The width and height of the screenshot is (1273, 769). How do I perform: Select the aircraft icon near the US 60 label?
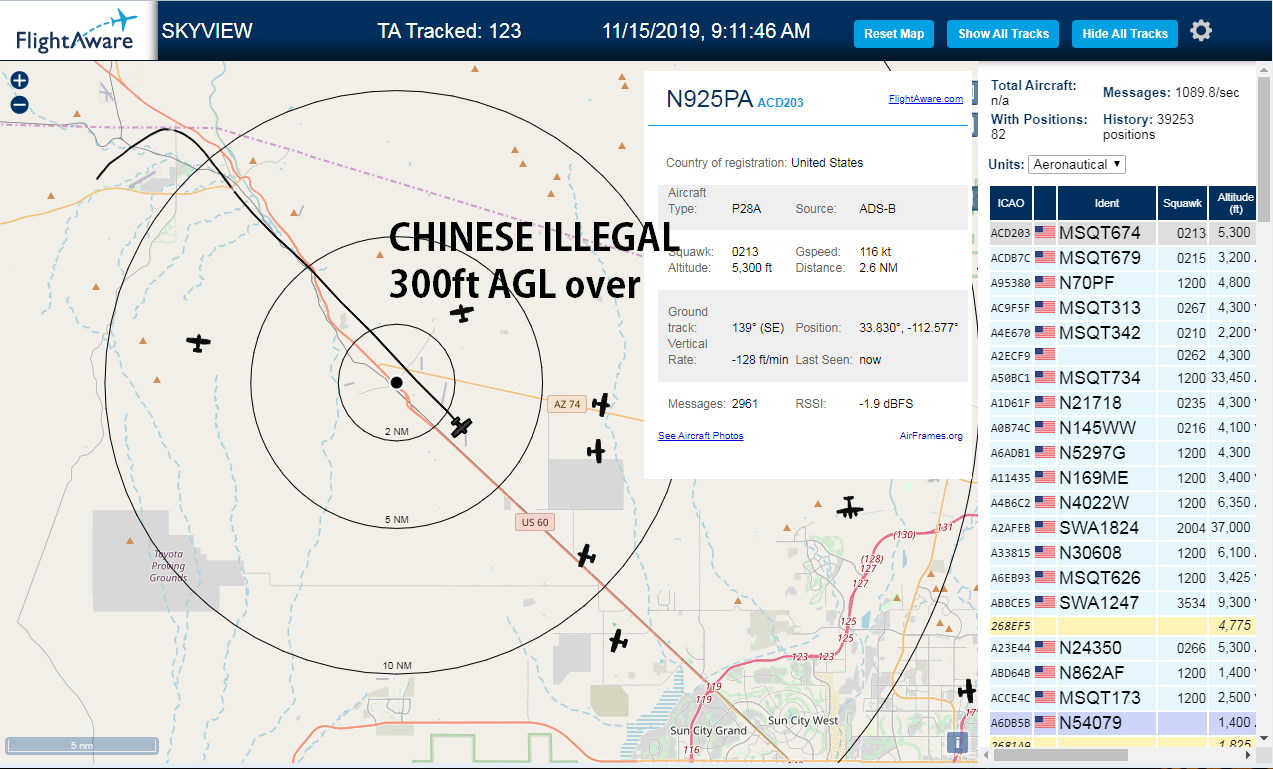pos(586,555)
